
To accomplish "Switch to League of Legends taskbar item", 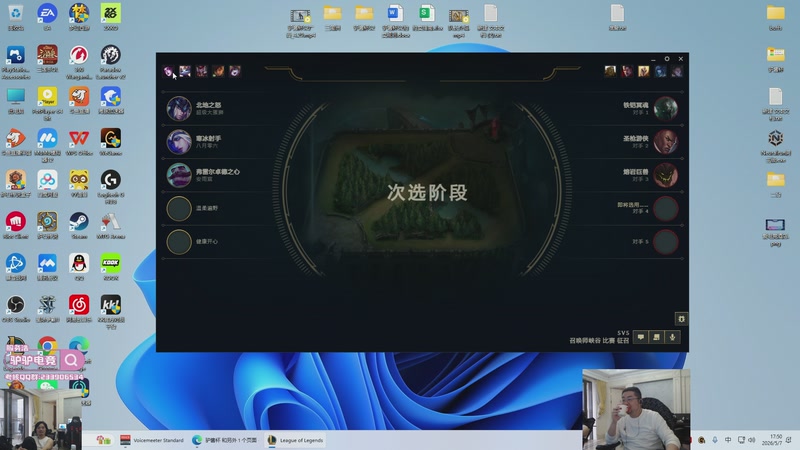I will tap(296, 440).
